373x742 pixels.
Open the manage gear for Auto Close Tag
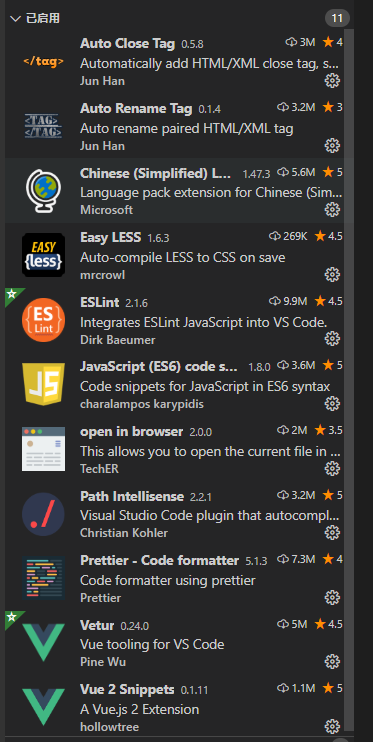click(332, 81)
